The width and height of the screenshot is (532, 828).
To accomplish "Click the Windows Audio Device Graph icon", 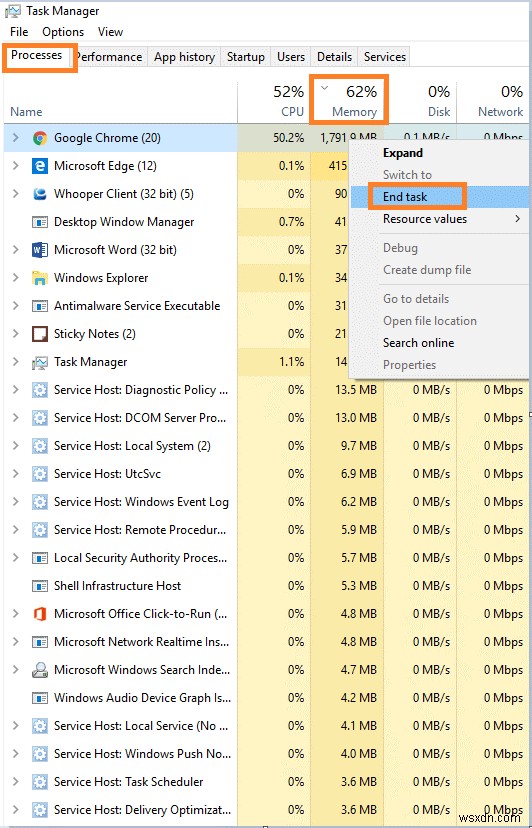I will click(x=40, y=698).
